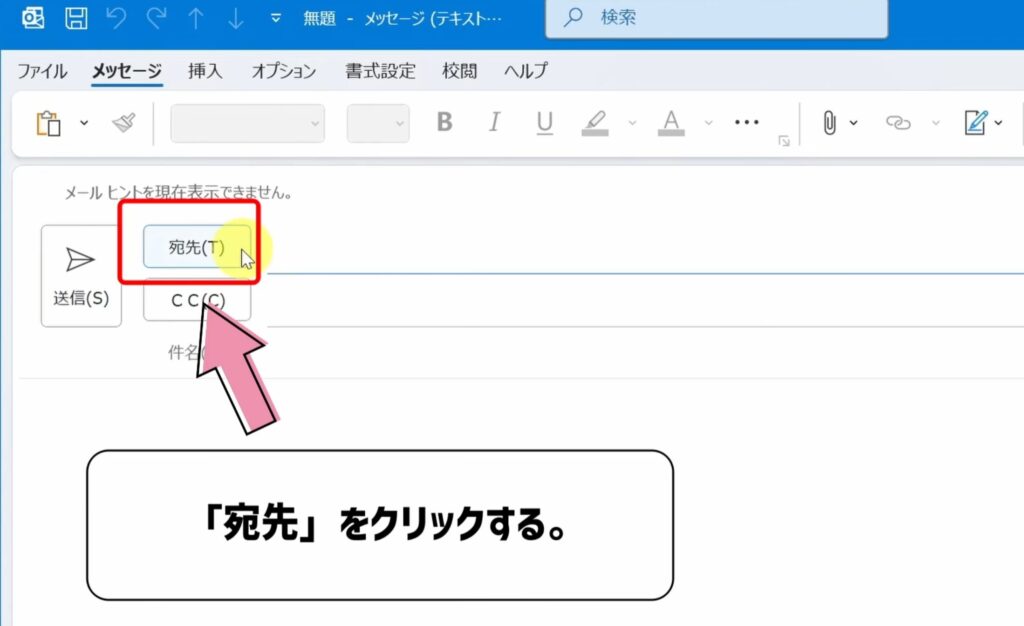Save the message with the save icon
The image size is (1024, 626).
(x=75, y=16)
